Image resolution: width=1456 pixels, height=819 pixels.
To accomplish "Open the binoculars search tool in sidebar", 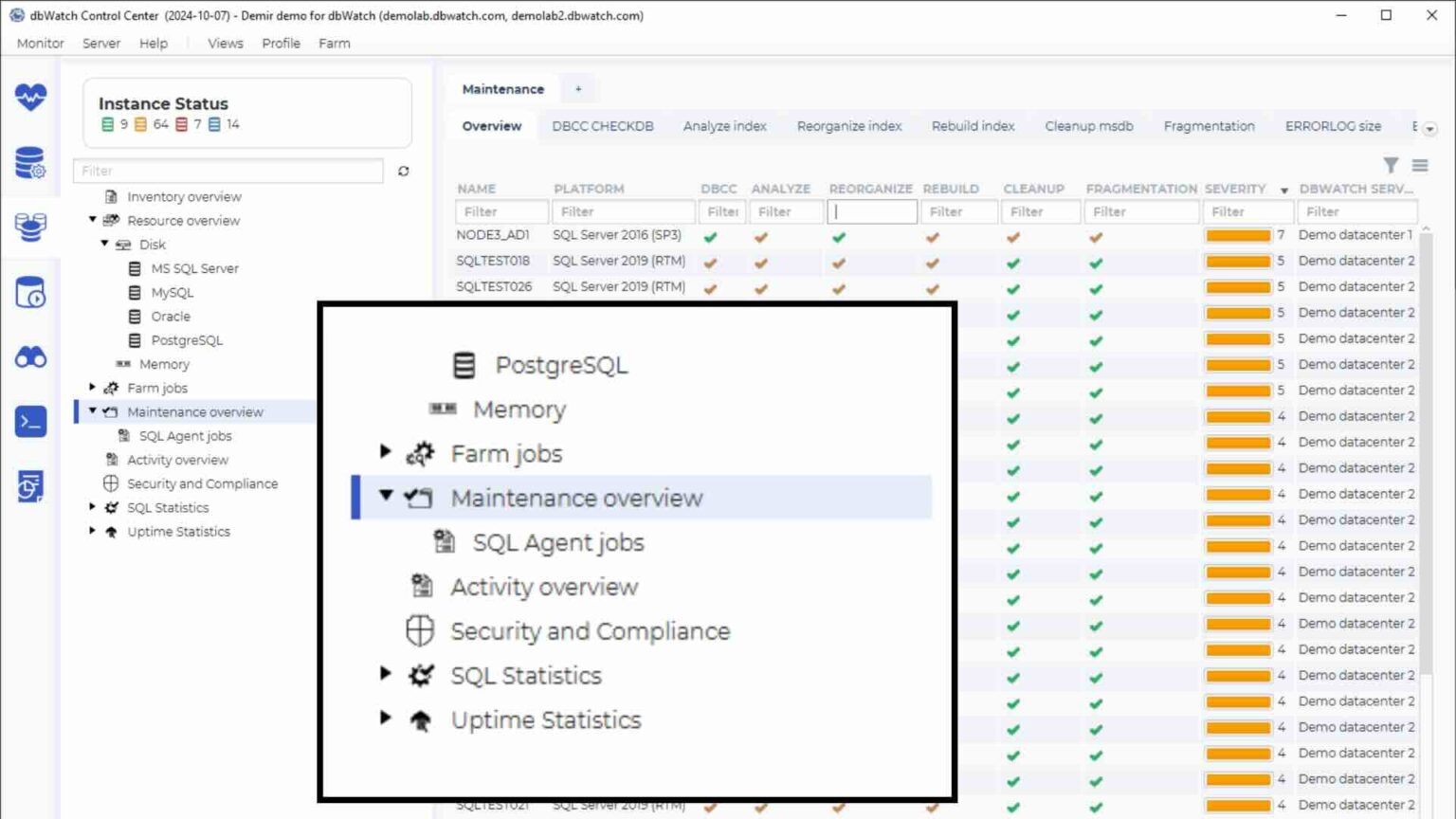I will [29, 357].
